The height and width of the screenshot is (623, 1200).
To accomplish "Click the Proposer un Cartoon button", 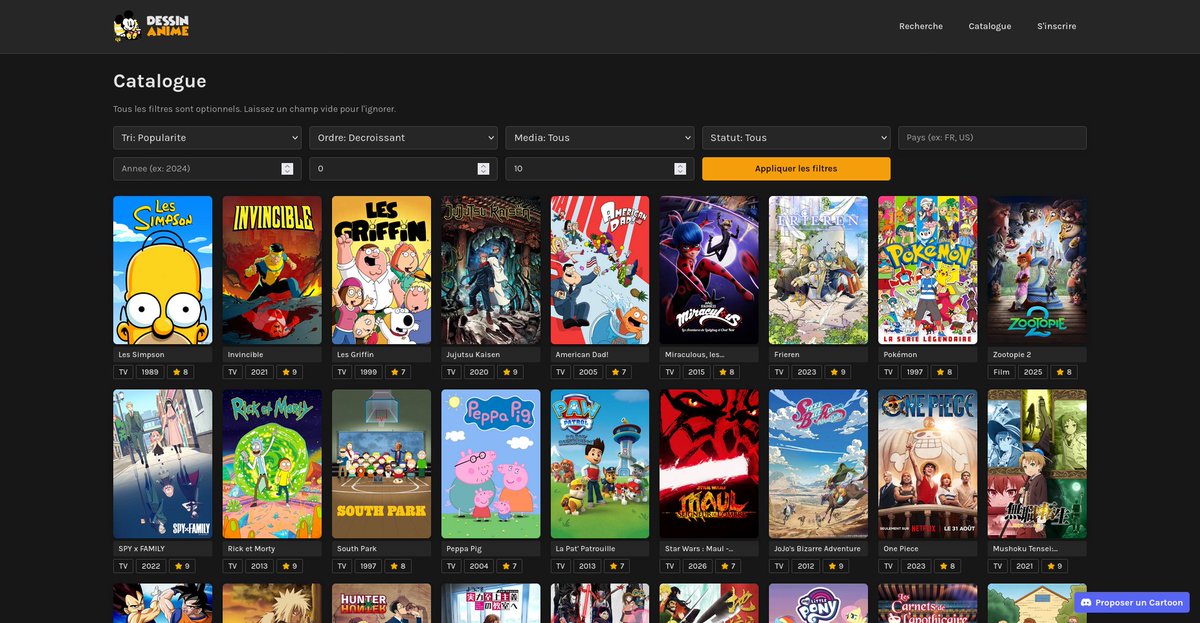I will 1131,602.
